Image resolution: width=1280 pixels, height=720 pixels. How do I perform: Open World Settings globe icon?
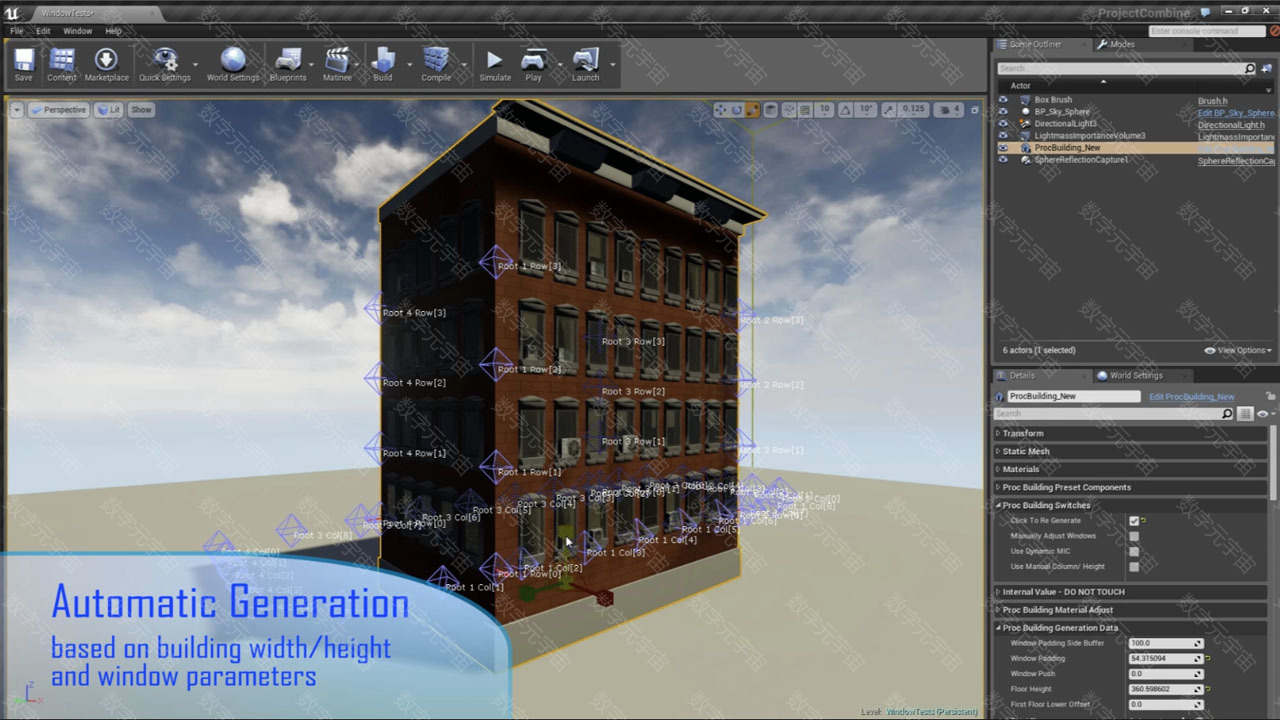(x=232, y=64)
